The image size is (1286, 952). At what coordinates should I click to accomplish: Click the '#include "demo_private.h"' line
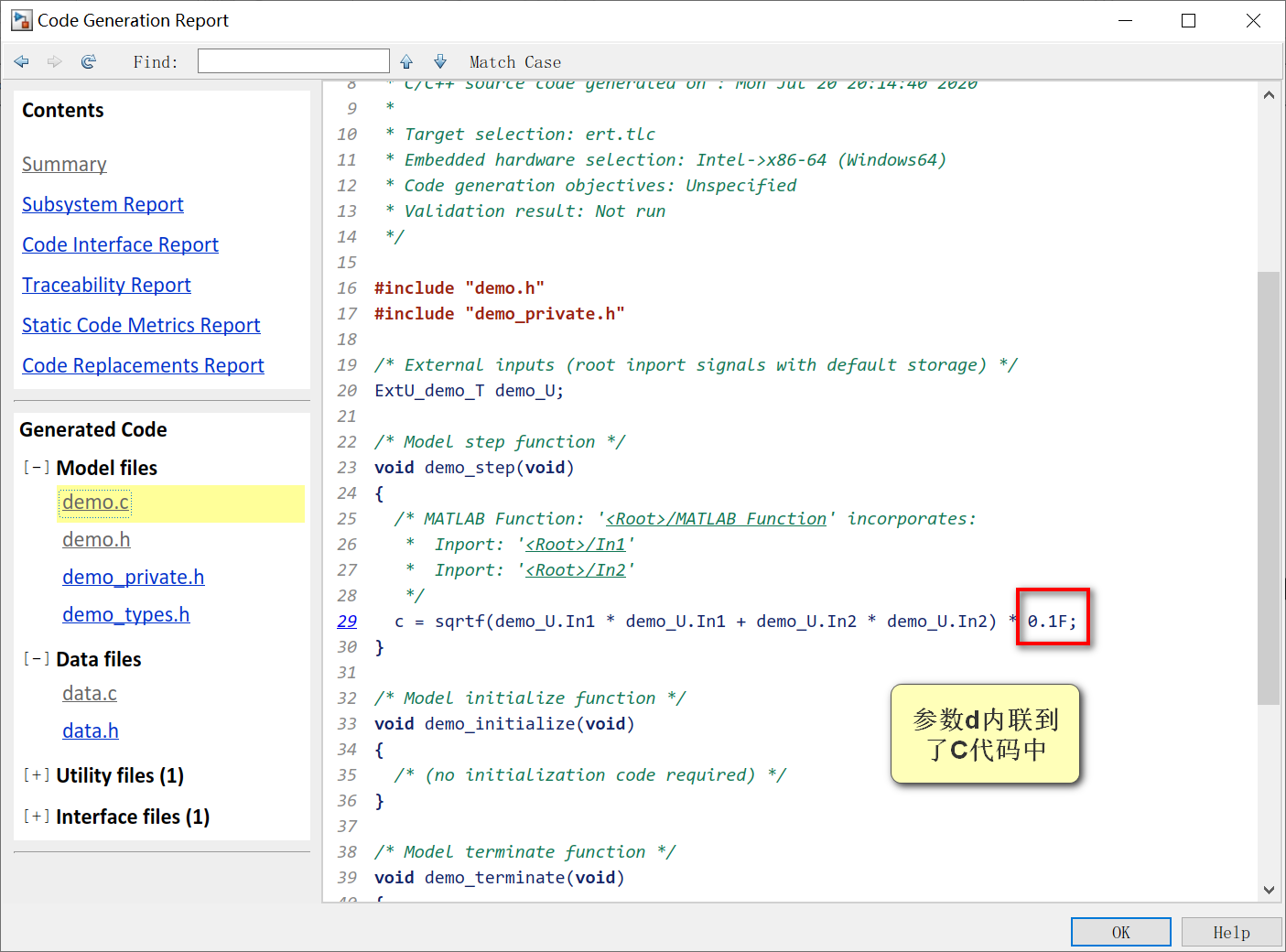click(x=500, y=314)
